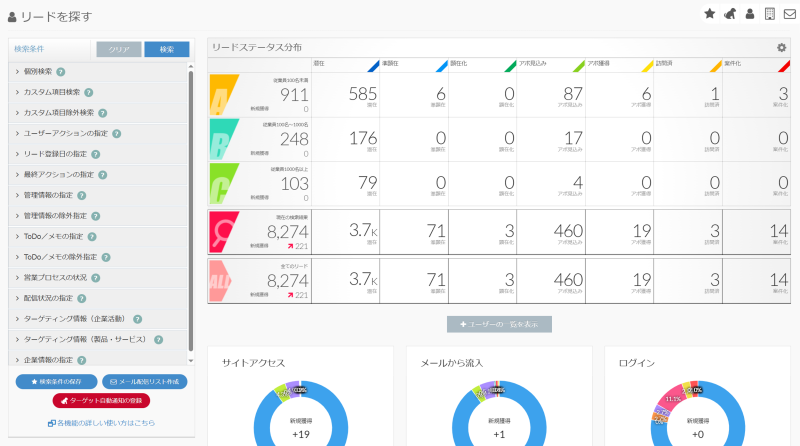Click the クリア clear button

(119, 49)
